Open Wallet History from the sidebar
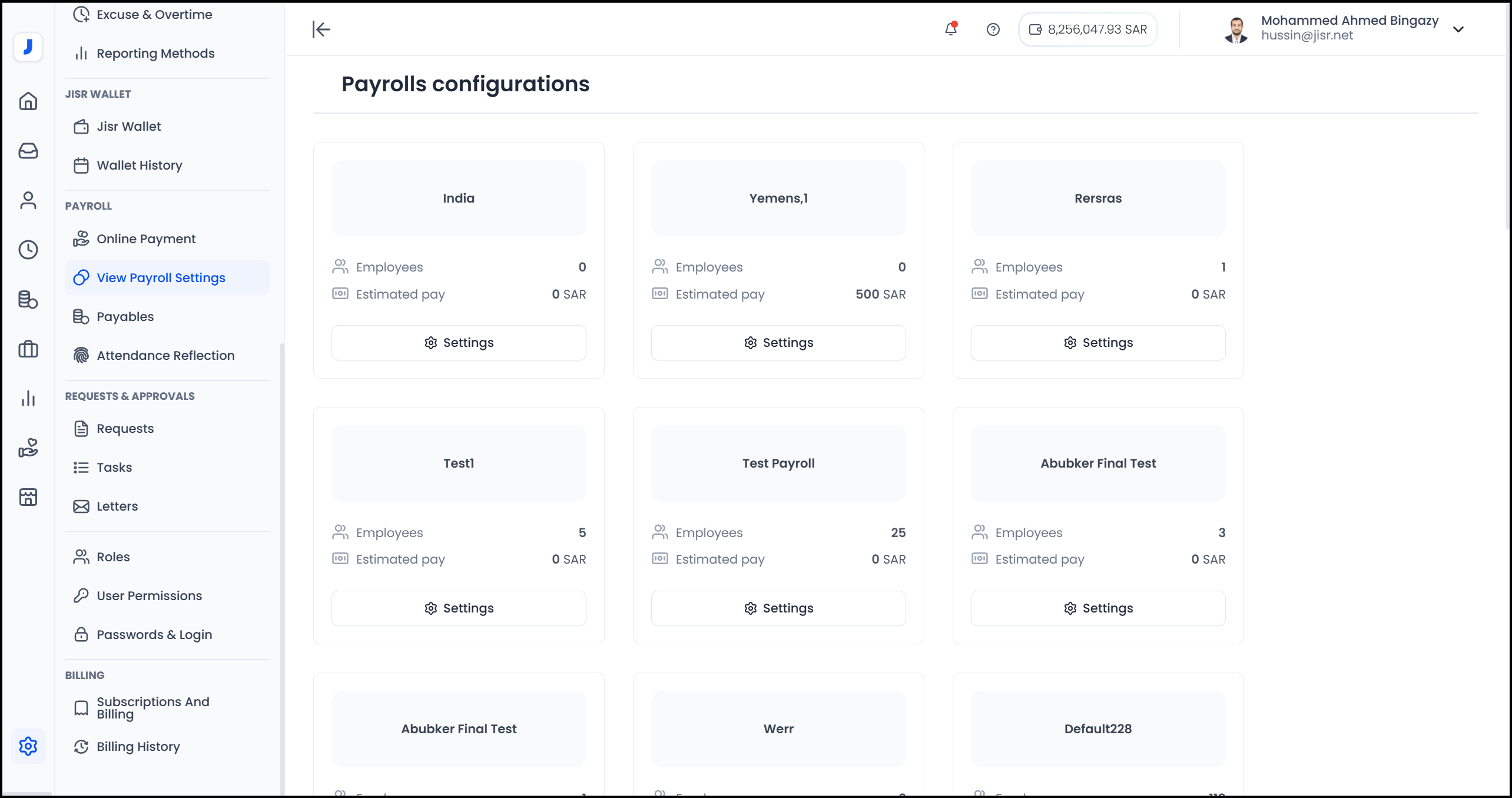The height and width of the screenshot is (798, 1512). click(140, 165)
